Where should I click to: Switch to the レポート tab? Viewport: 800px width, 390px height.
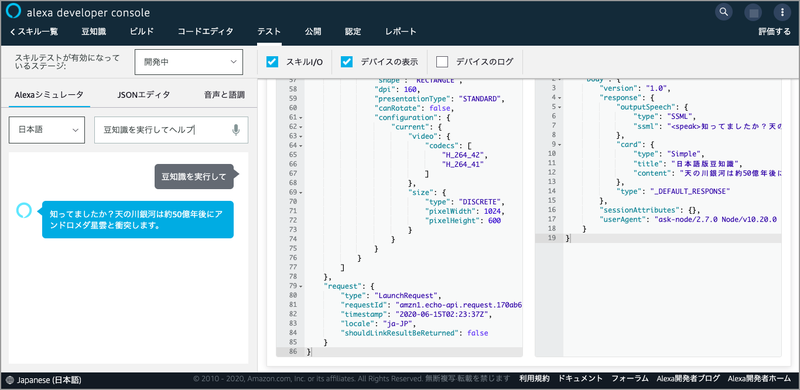pyautogui.click(x=401, y=32)
